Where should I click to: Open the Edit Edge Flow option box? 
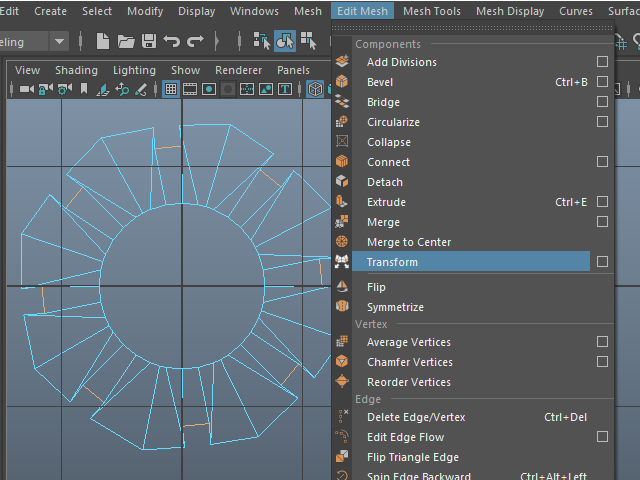(x=602, y=437)
